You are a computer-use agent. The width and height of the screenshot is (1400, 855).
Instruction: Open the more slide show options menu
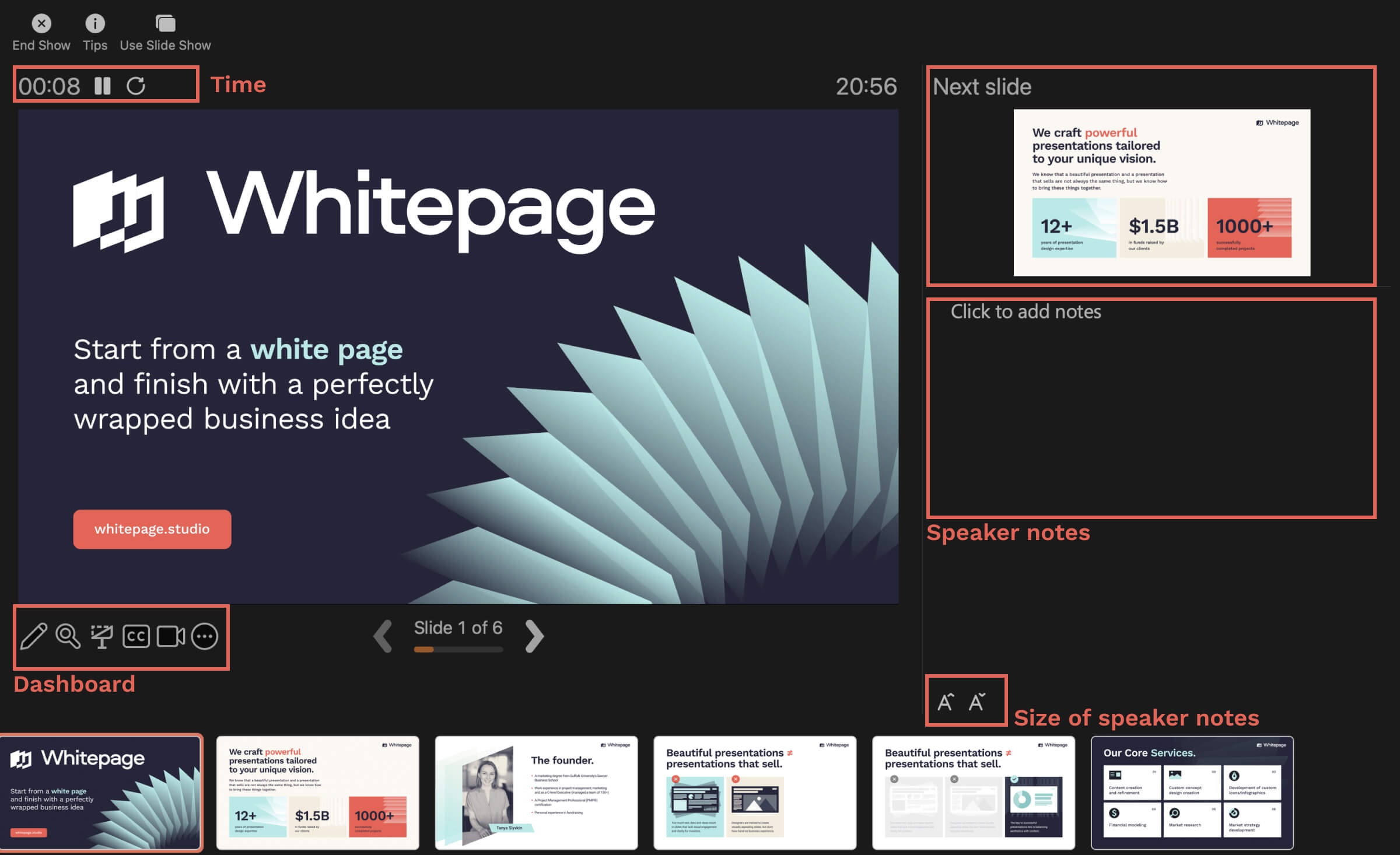(x=205, y=637)
